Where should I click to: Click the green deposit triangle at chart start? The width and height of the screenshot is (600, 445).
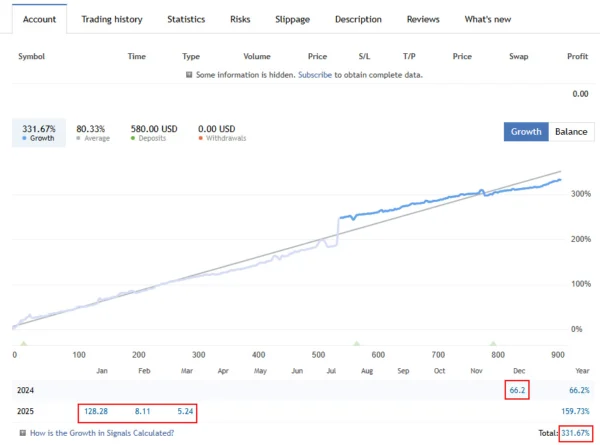coord(23,343)
